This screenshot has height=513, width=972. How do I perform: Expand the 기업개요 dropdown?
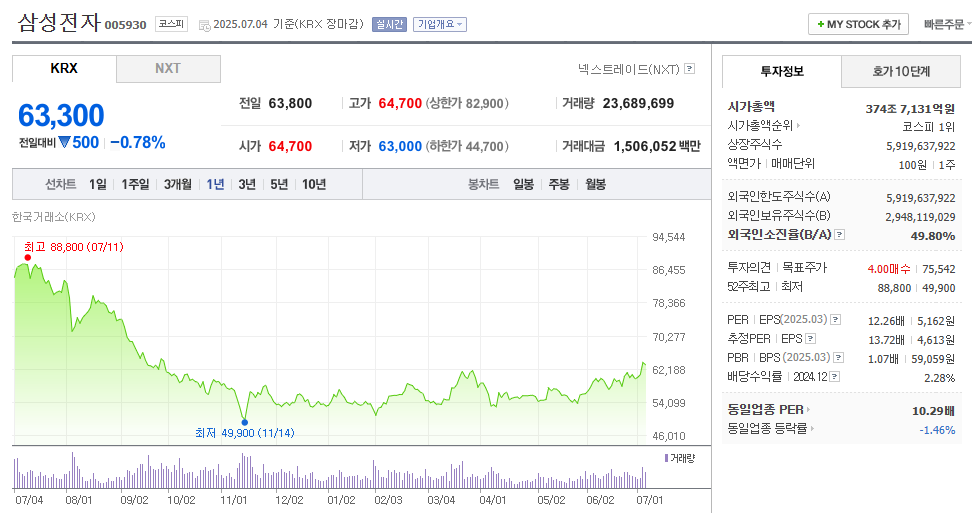(x=440, y=24)
